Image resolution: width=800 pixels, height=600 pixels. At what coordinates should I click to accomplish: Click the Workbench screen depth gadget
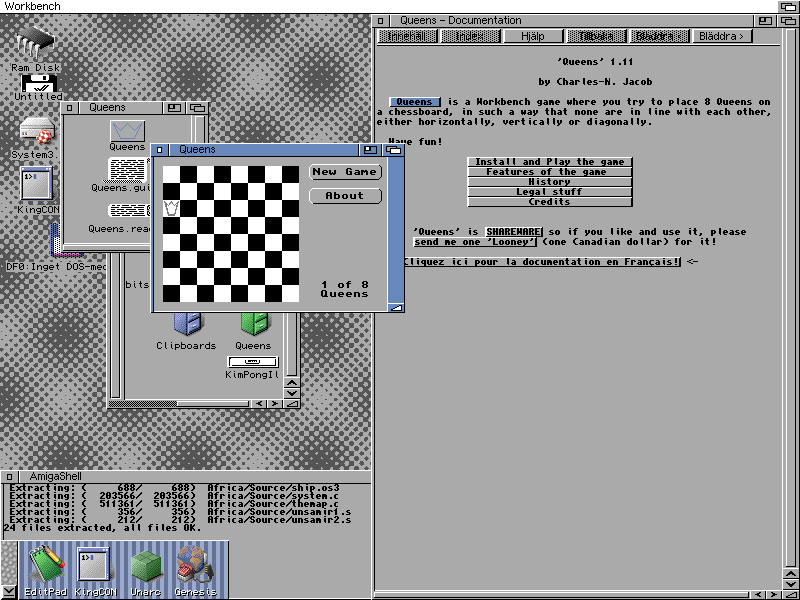click(x=789, y=6)
